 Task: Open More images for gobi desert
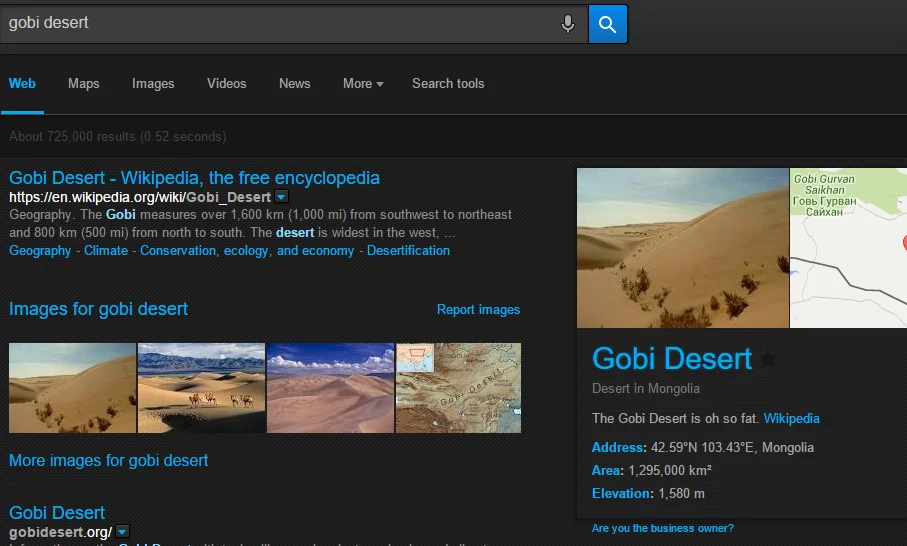(109, 460)
